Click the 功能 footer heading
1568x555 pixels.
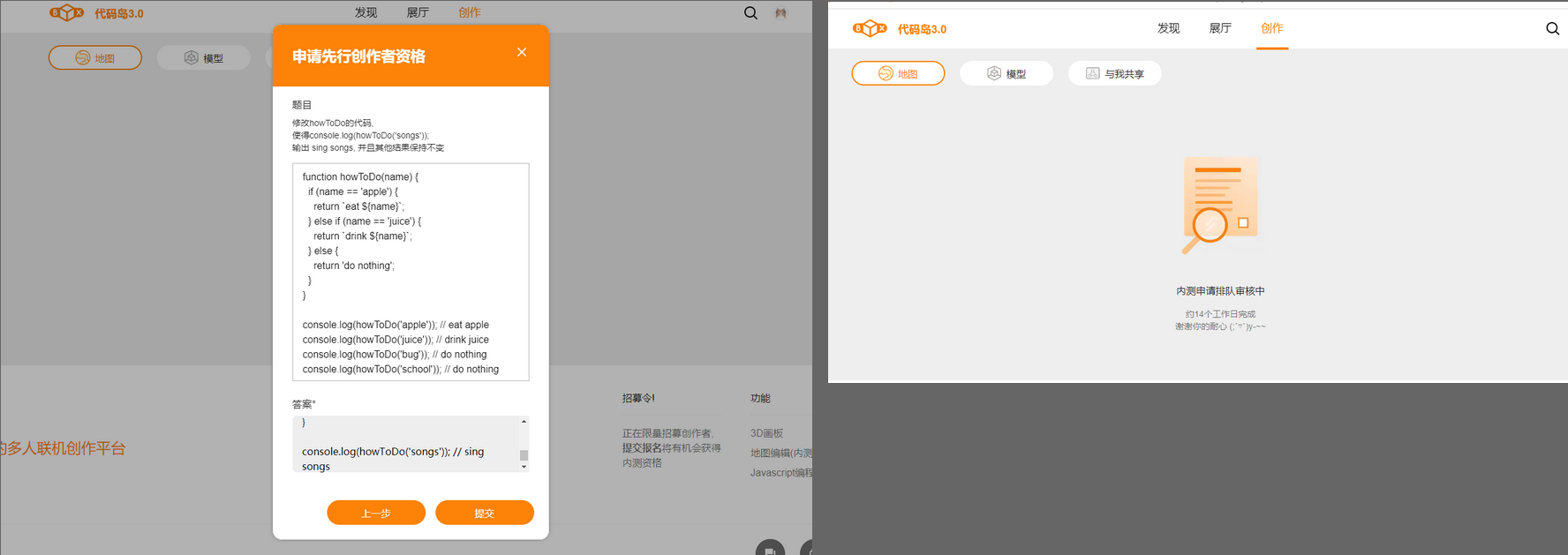[x=760, y=398]
